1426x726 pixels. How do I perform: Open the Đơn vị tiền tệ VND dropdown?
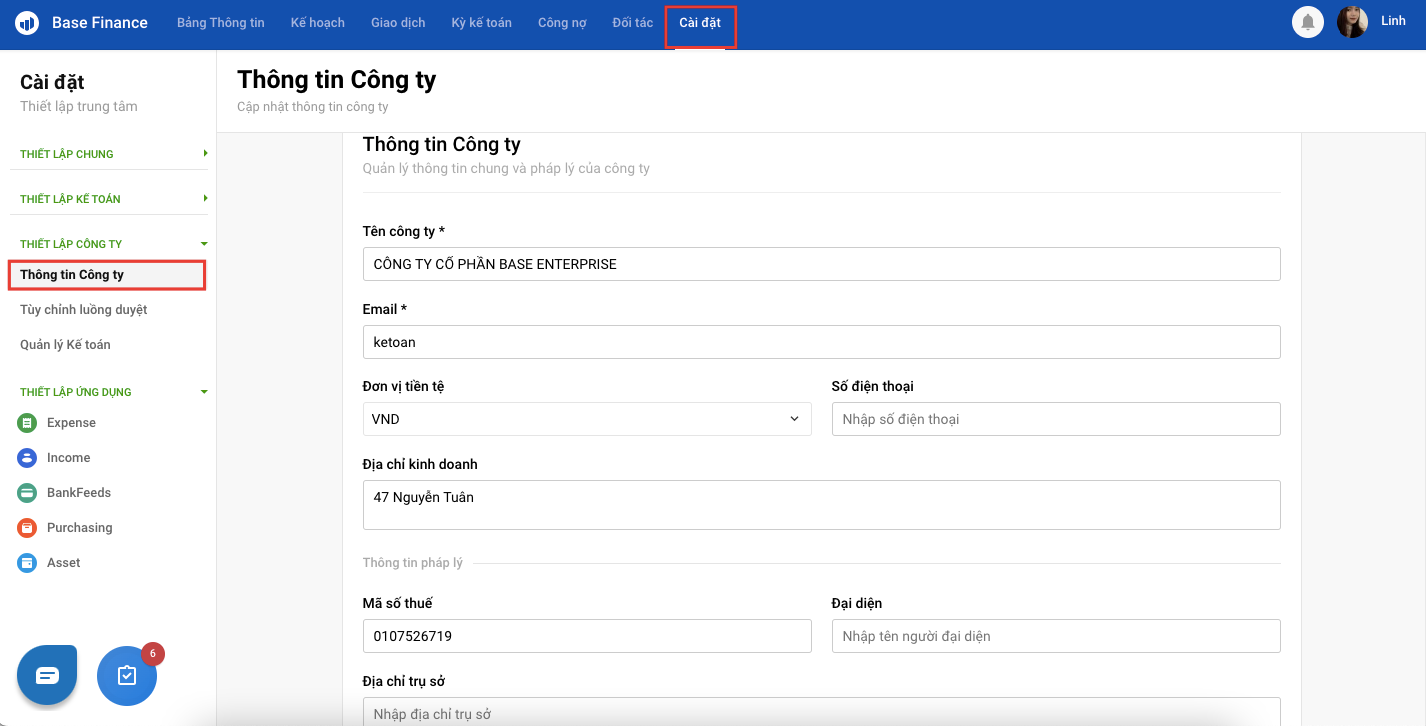(587, 419)
